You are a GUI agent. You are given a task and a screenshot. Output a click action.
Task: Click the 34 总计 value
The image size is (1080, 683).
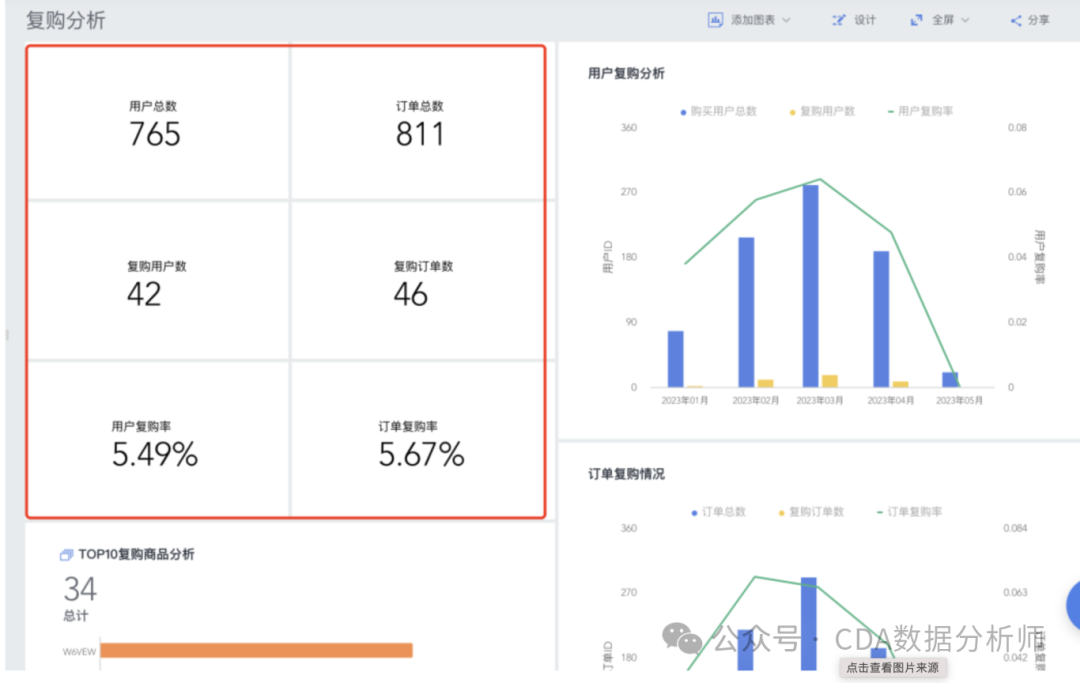(80, 589)
